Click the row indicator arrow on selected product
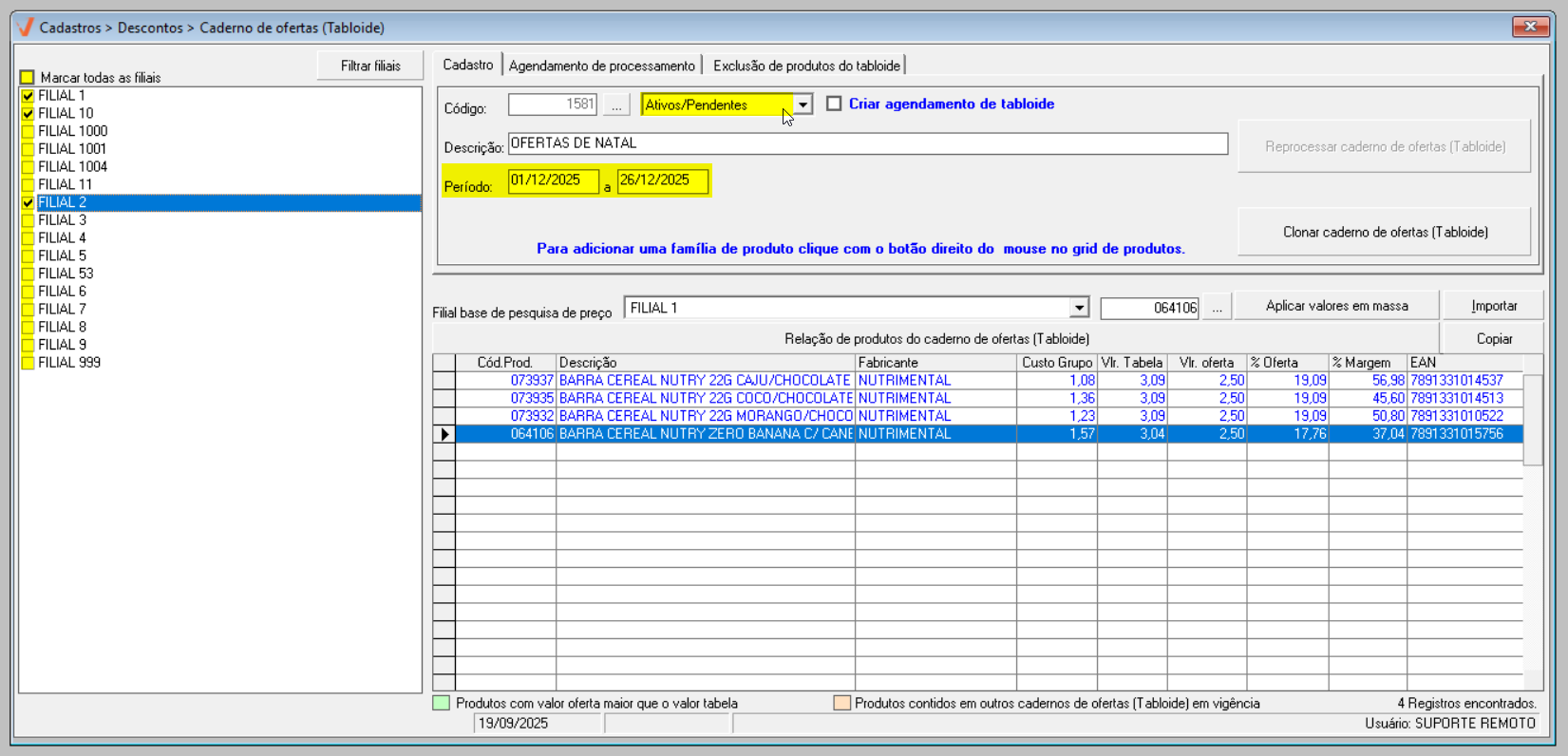1568x756 pixels. [x=444, y=434]
